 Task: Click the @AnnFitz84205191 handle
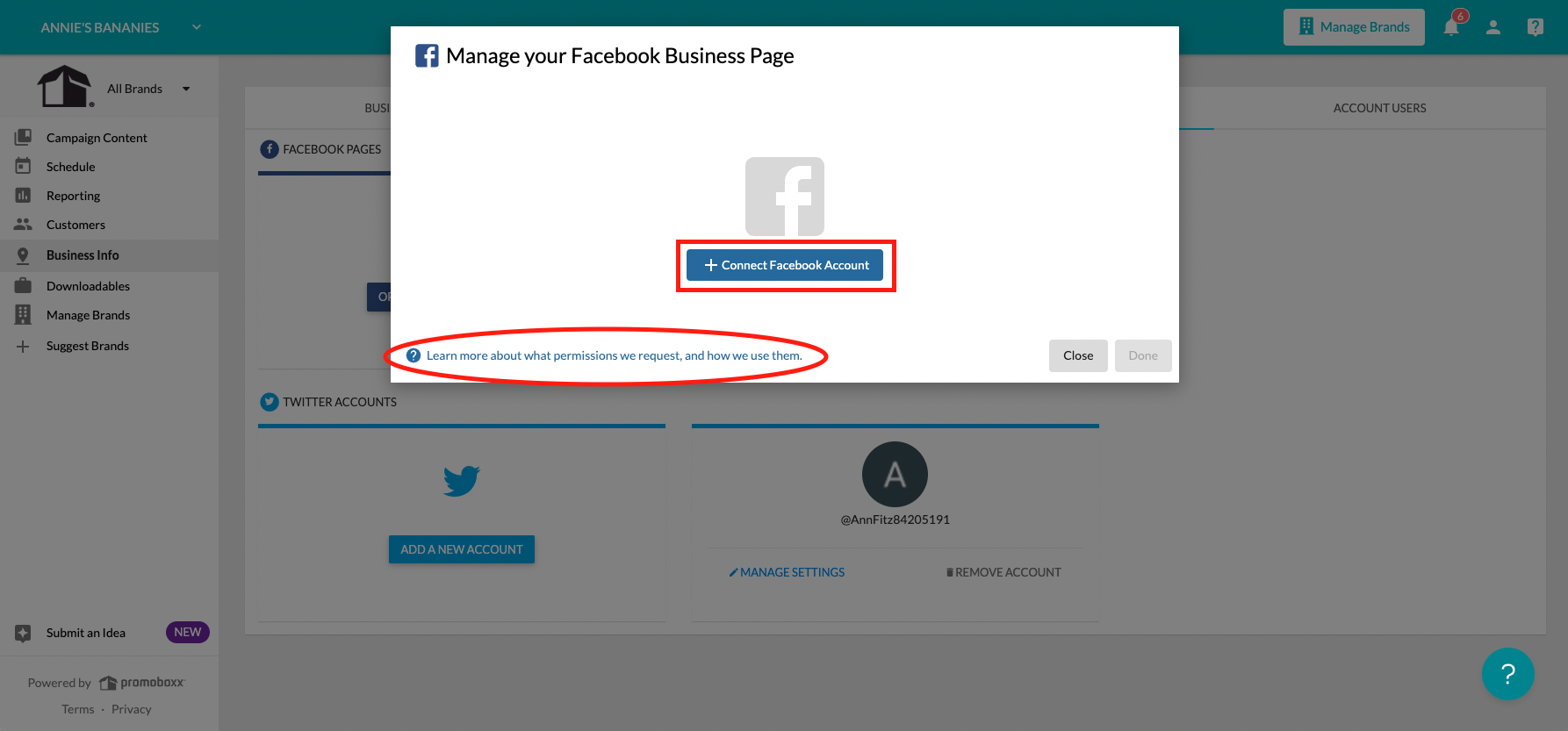895,520
